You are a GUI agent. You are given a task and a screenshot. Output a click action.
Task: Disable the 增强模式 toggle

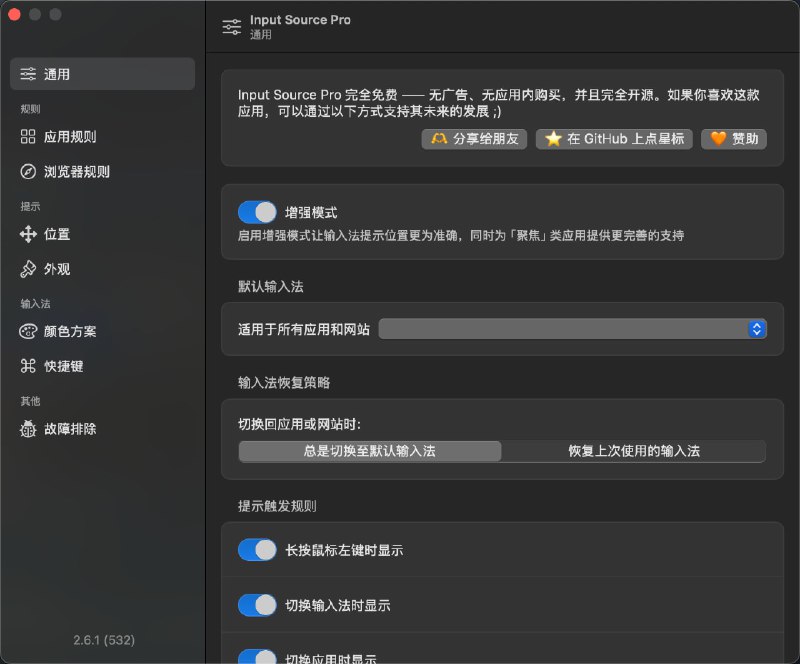(x=256, y=212)
